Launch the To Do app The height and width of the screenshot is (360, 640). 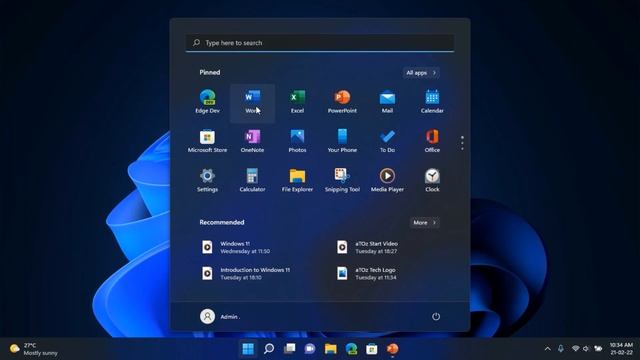tap(387, 141)
